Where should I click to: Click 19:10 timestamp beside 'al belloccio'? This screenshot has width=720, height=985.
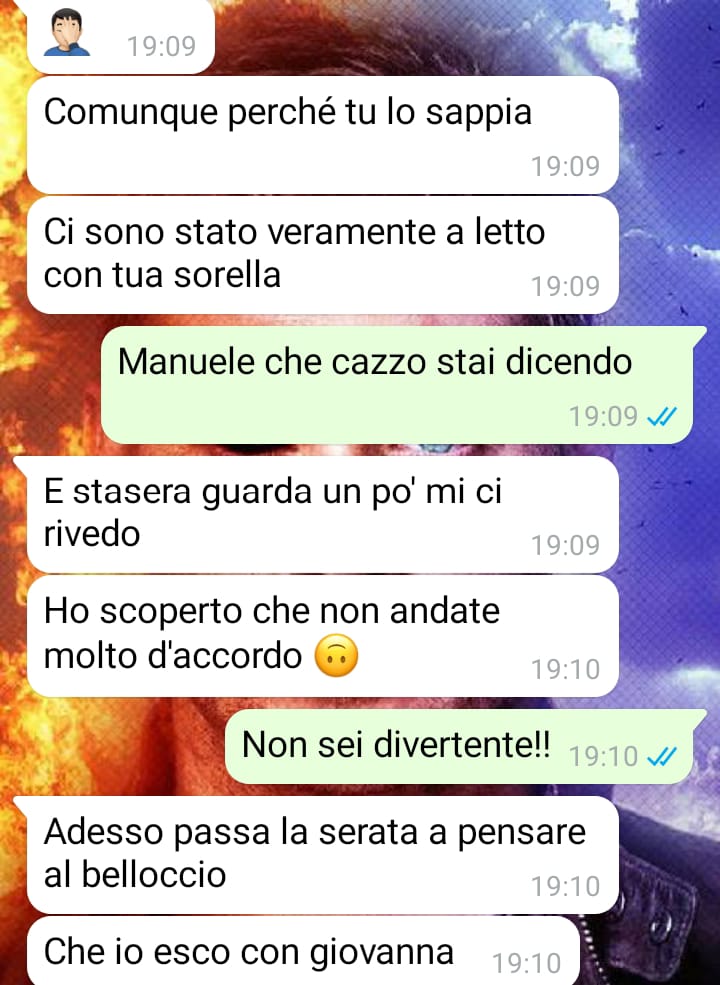tap(565, 886)
